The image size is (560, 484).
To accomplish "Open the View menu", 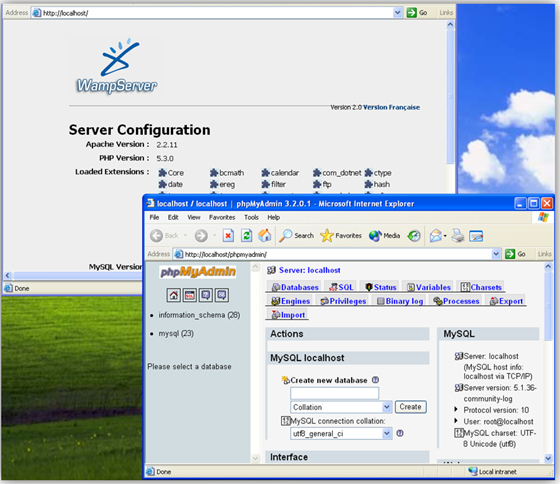I will point(194,217).
